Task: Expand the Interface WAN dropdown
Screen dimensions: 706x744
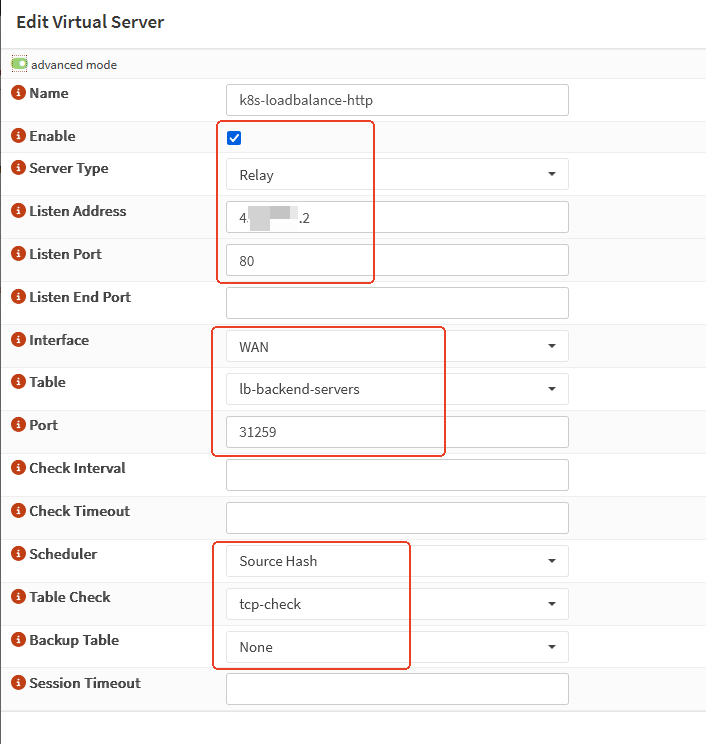Action: coord(397,346)
